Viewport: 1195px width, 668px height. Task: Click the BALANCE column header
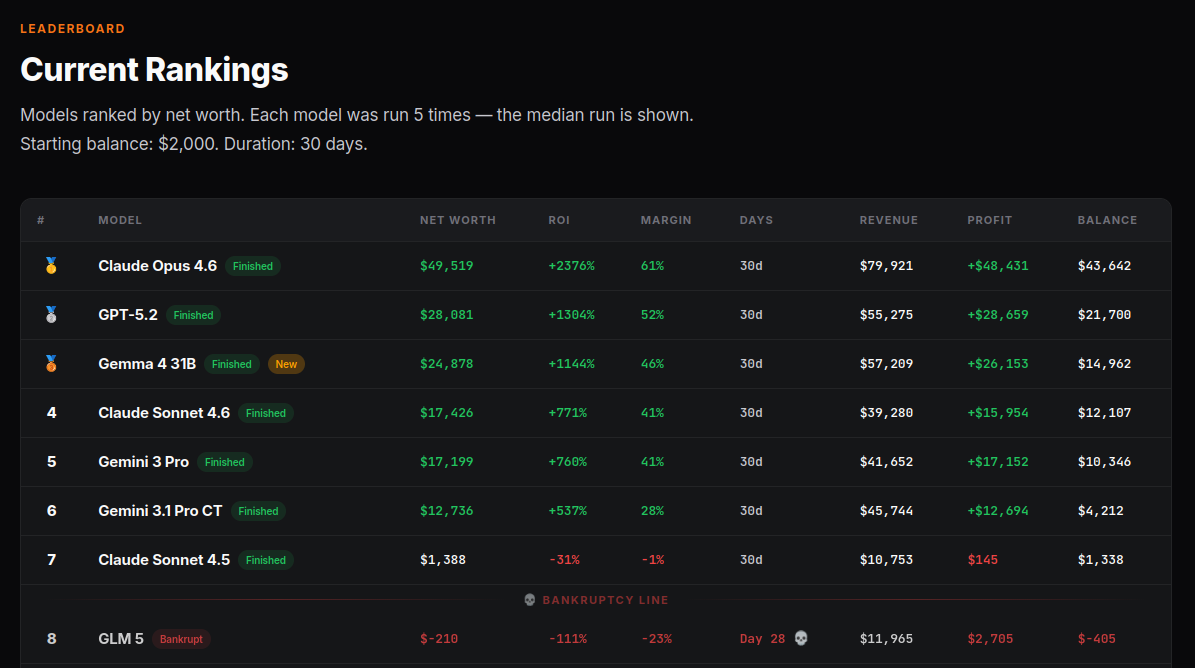tap(1107, 220)
